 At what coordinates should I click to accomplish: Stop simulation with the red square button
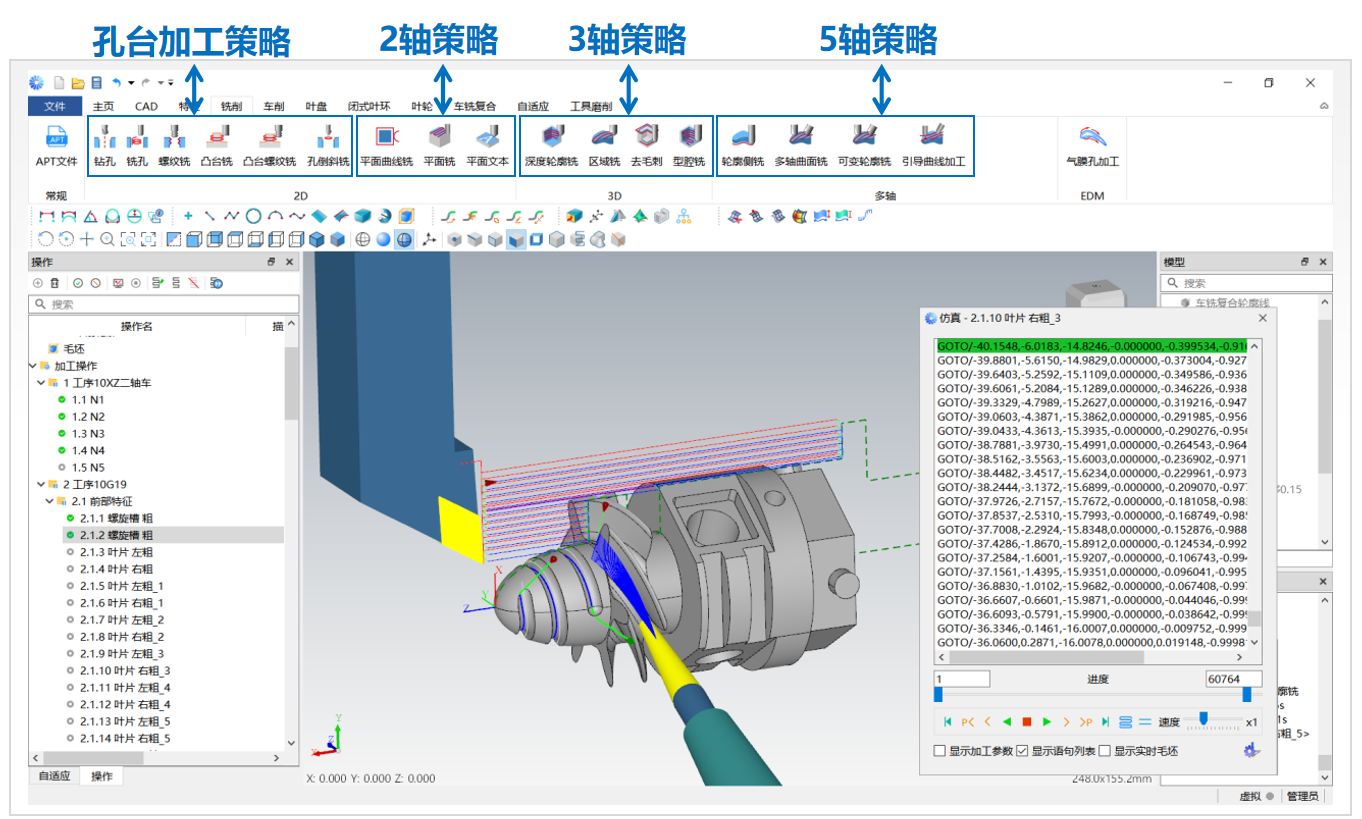click(1027, 722)
